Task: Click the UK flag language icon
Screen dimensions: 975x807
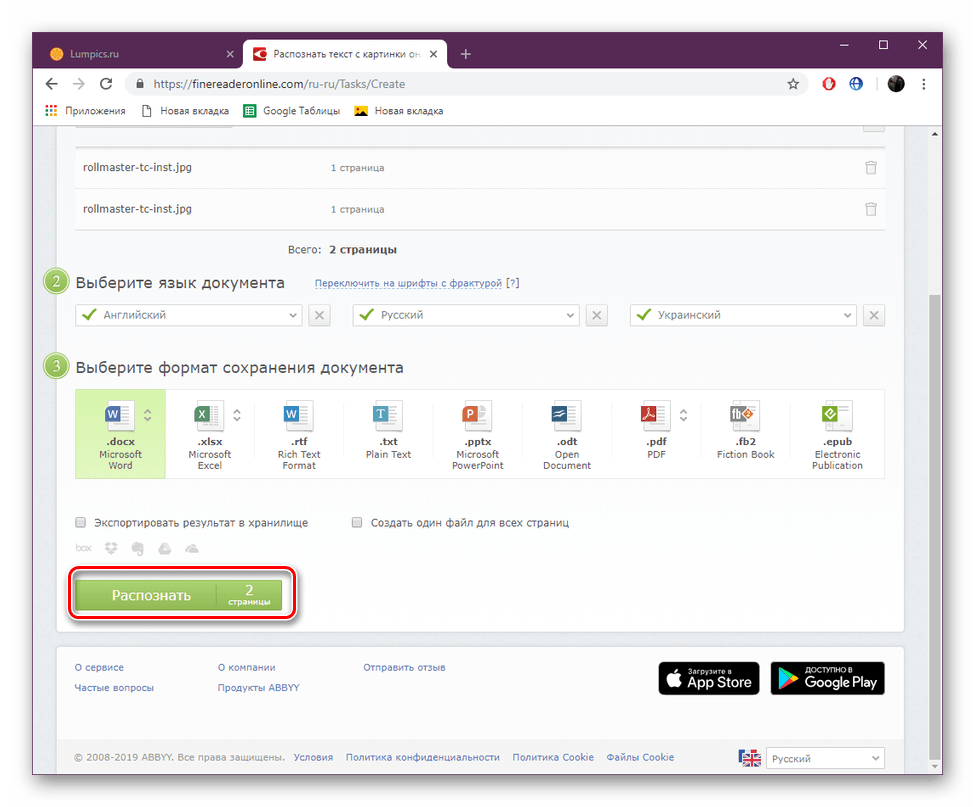Action: (x=749, y=758)
